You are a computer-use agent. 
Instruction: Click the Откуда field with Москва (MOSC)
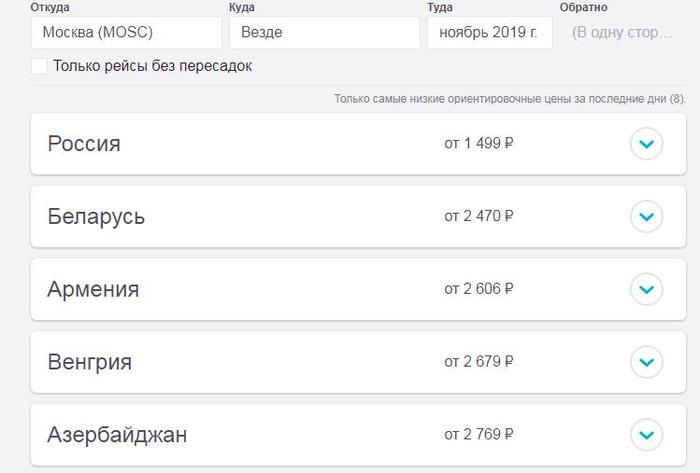[x=126, y=32]
